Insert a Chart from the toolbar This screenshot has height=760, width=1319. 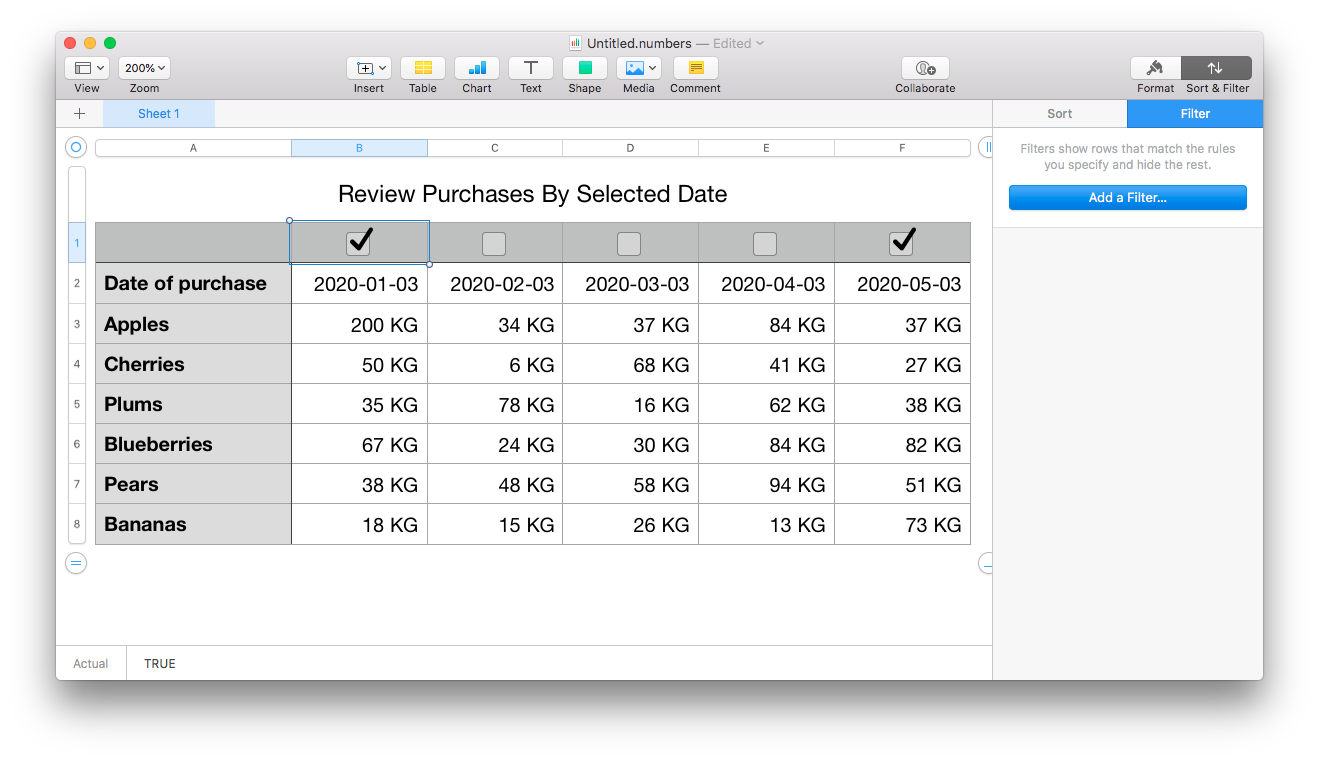tap(477, 68)
